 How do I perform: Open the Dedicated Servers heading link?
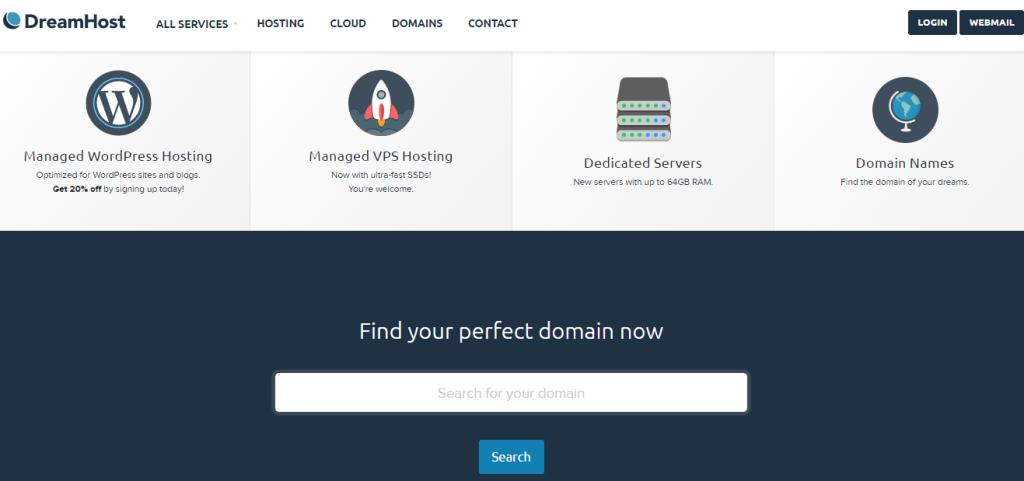[643, 163]
